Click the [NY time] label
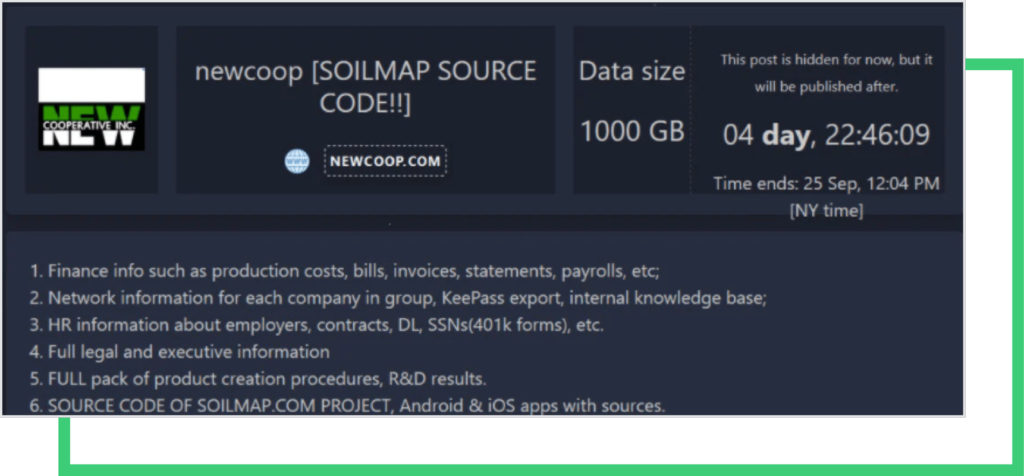This screenshot has width=1024, height=476. [x=826, y=210]
